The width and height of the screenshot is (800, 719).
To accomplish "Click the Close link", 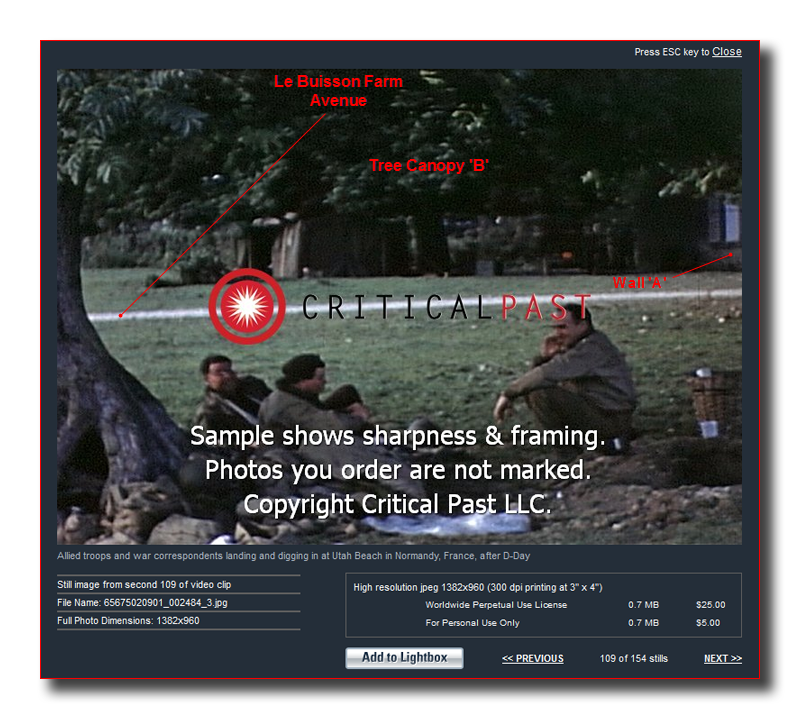I will 727,52.
